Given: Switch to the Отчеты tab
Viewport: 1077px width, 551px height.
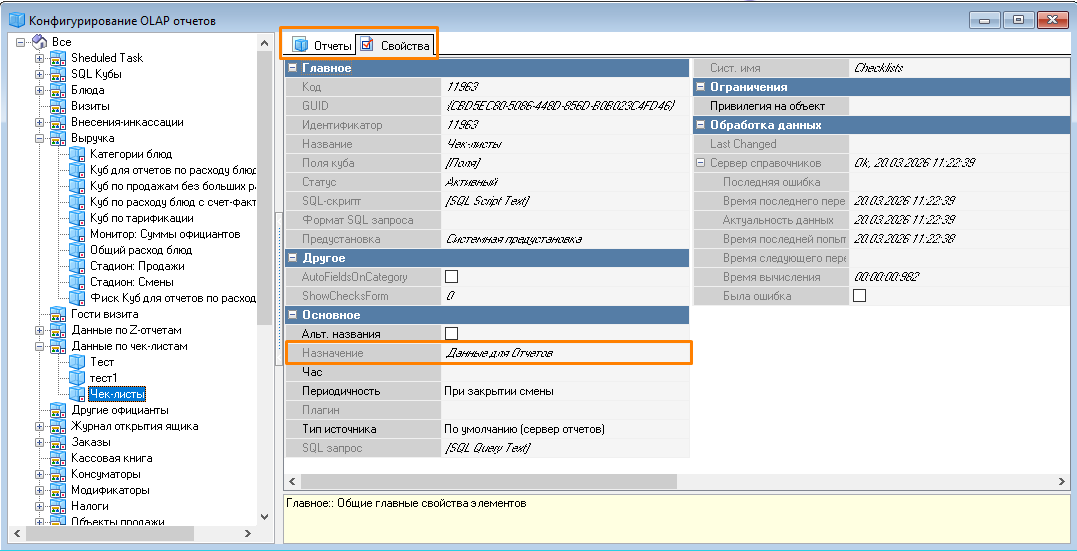Looking at the screenshot, I should tap(322, 45).
